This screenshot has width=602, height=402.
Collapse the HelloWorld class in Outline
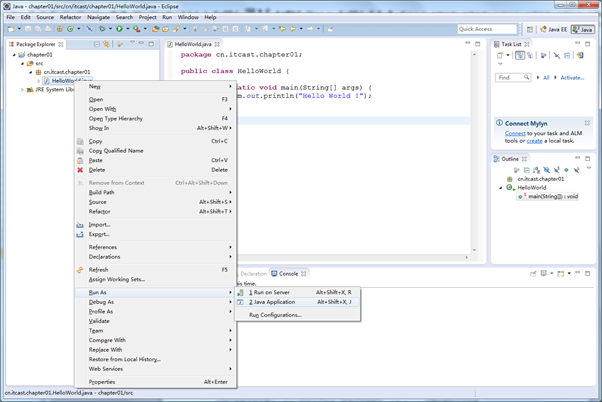click(501, 188)
